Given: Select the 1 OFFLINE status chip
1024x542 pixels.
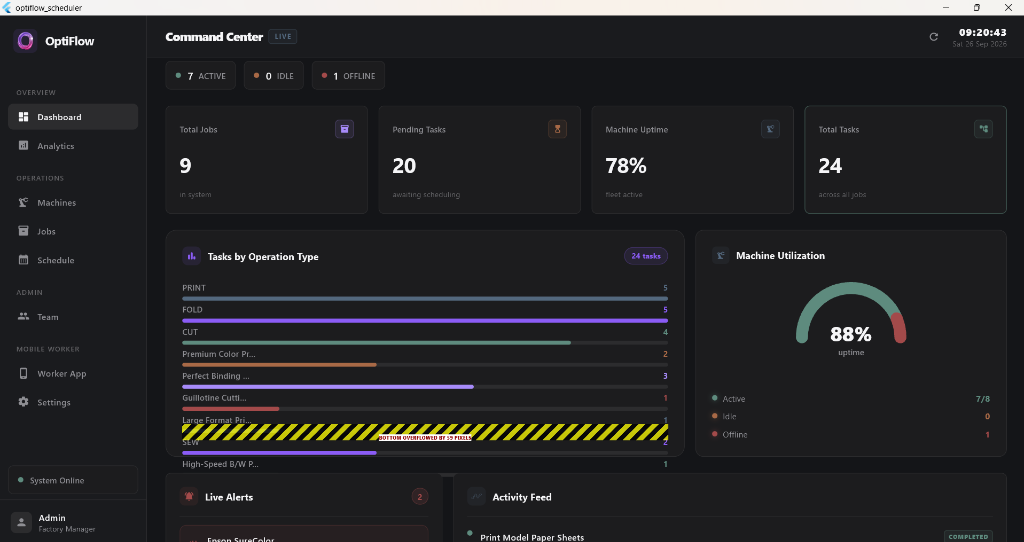Looking at the screenshot, I should tap(348, 76).
